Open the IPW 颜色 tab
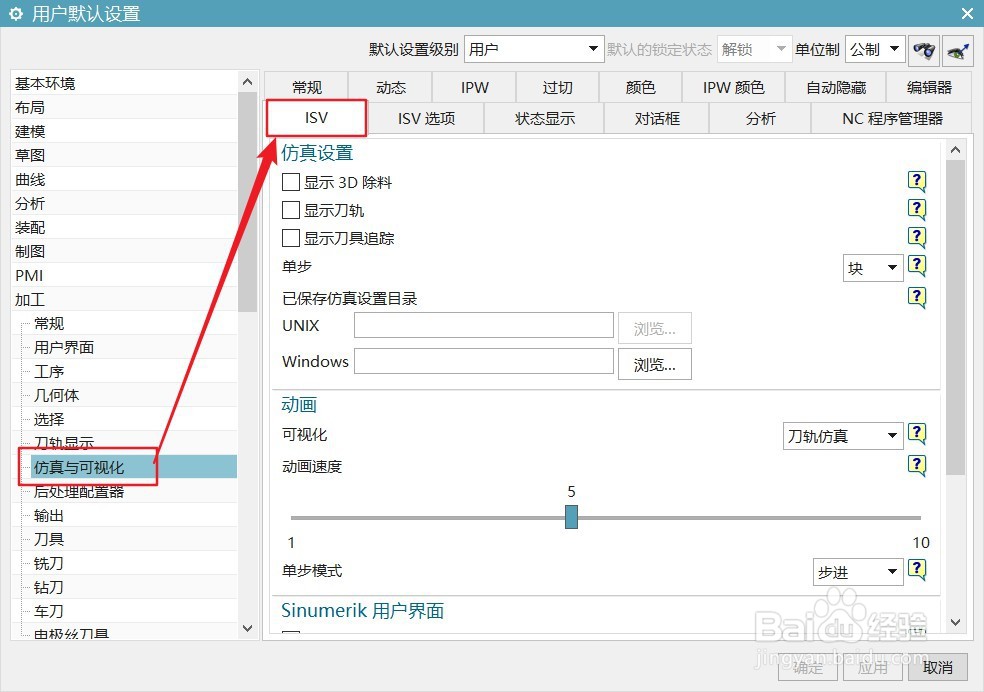This screenshot has width=984, height=692. (x=733, y=87)
